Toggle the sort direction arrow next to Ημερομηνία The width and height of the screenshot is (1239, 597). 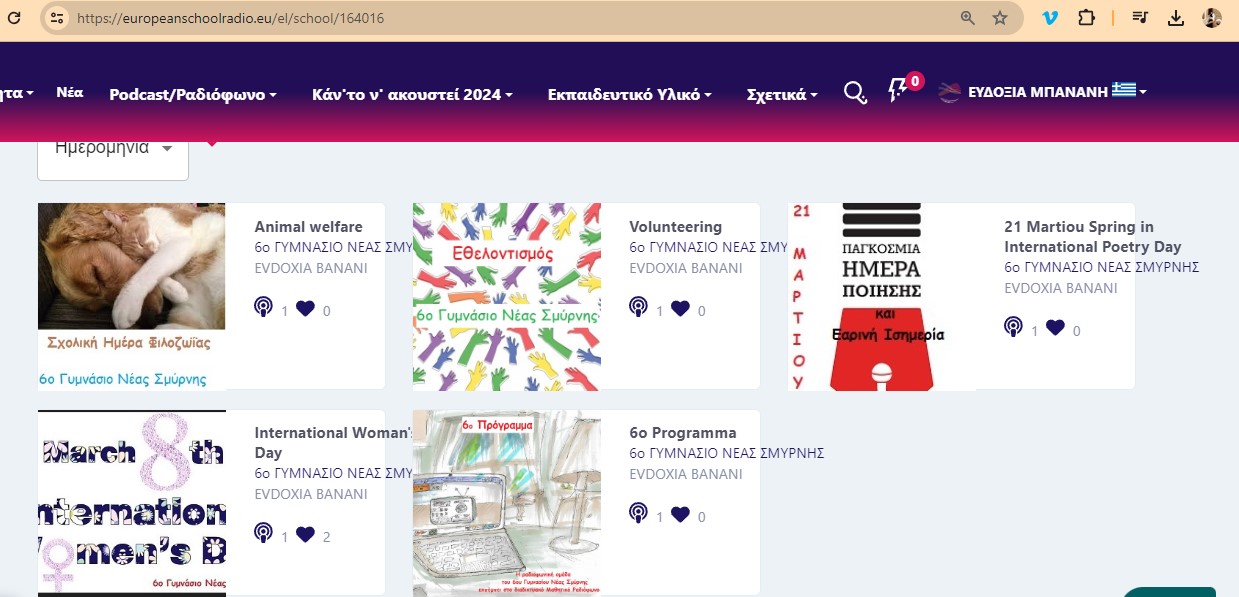point(212,145)
